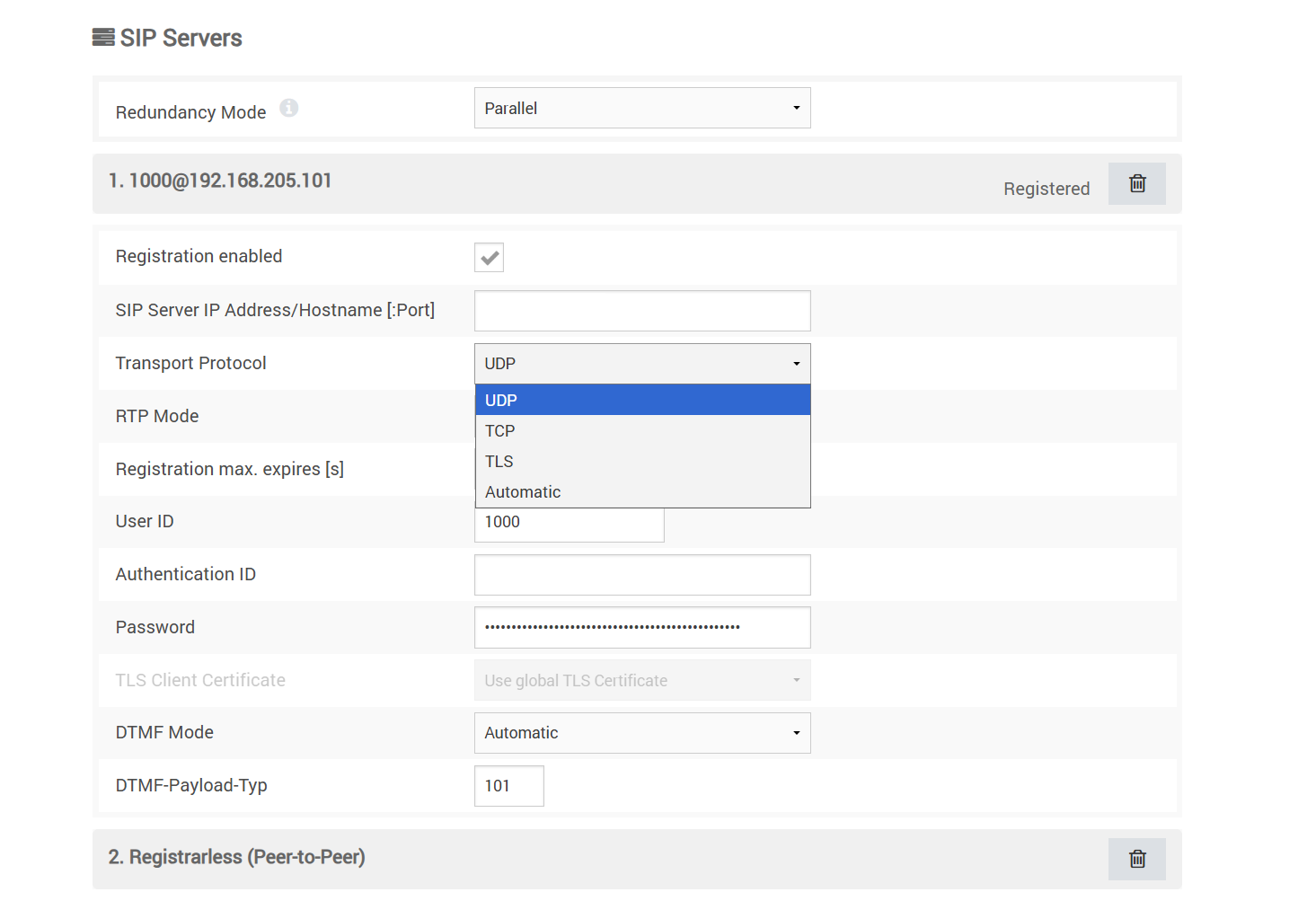Click into the Authentication ID field
Viewport: 1316px width, 901px height.
click(x=641, y=575)
